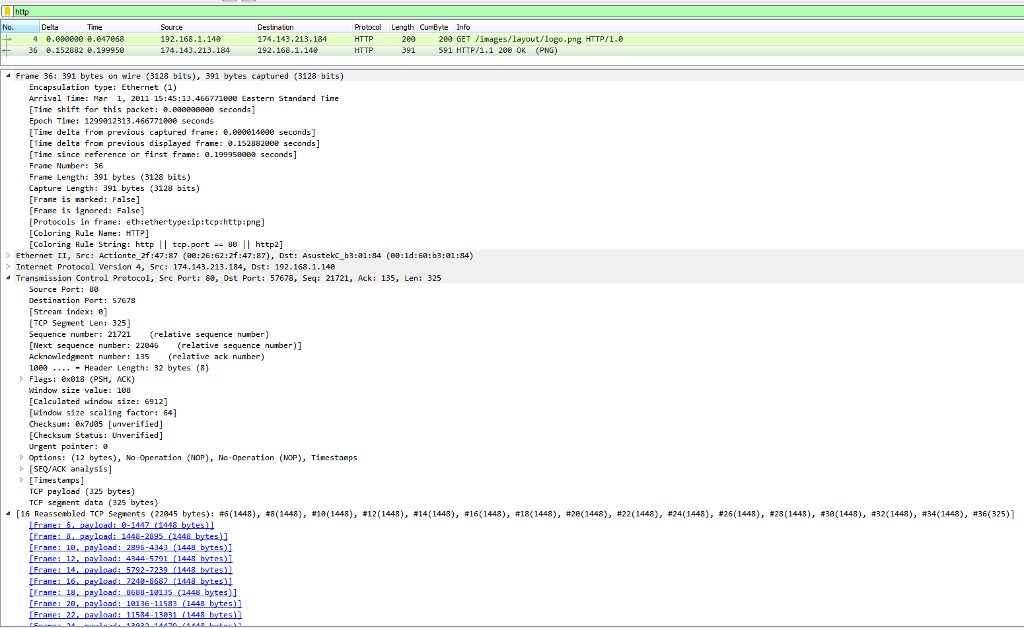Expand the Flags 0x018 PSH ACK node
1024x628 pixels.
coord(19,379)
